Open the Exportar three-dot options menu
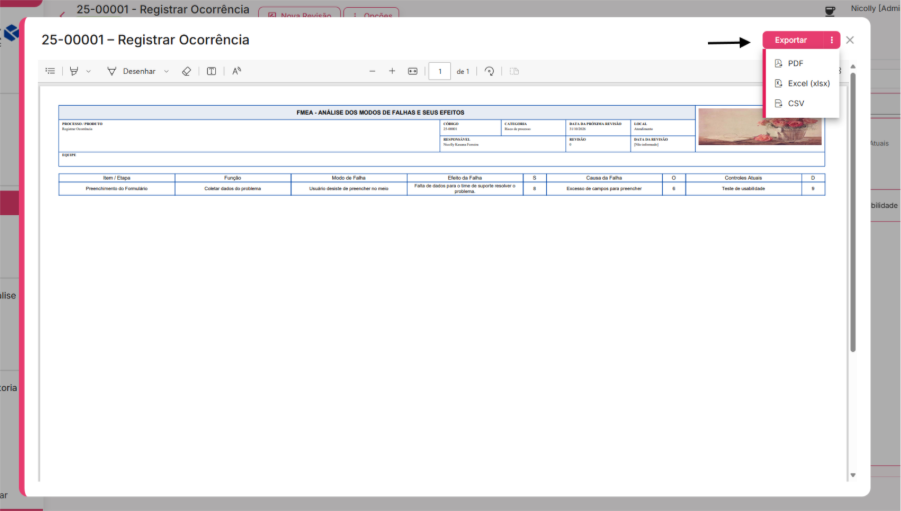 pos(831,40)
